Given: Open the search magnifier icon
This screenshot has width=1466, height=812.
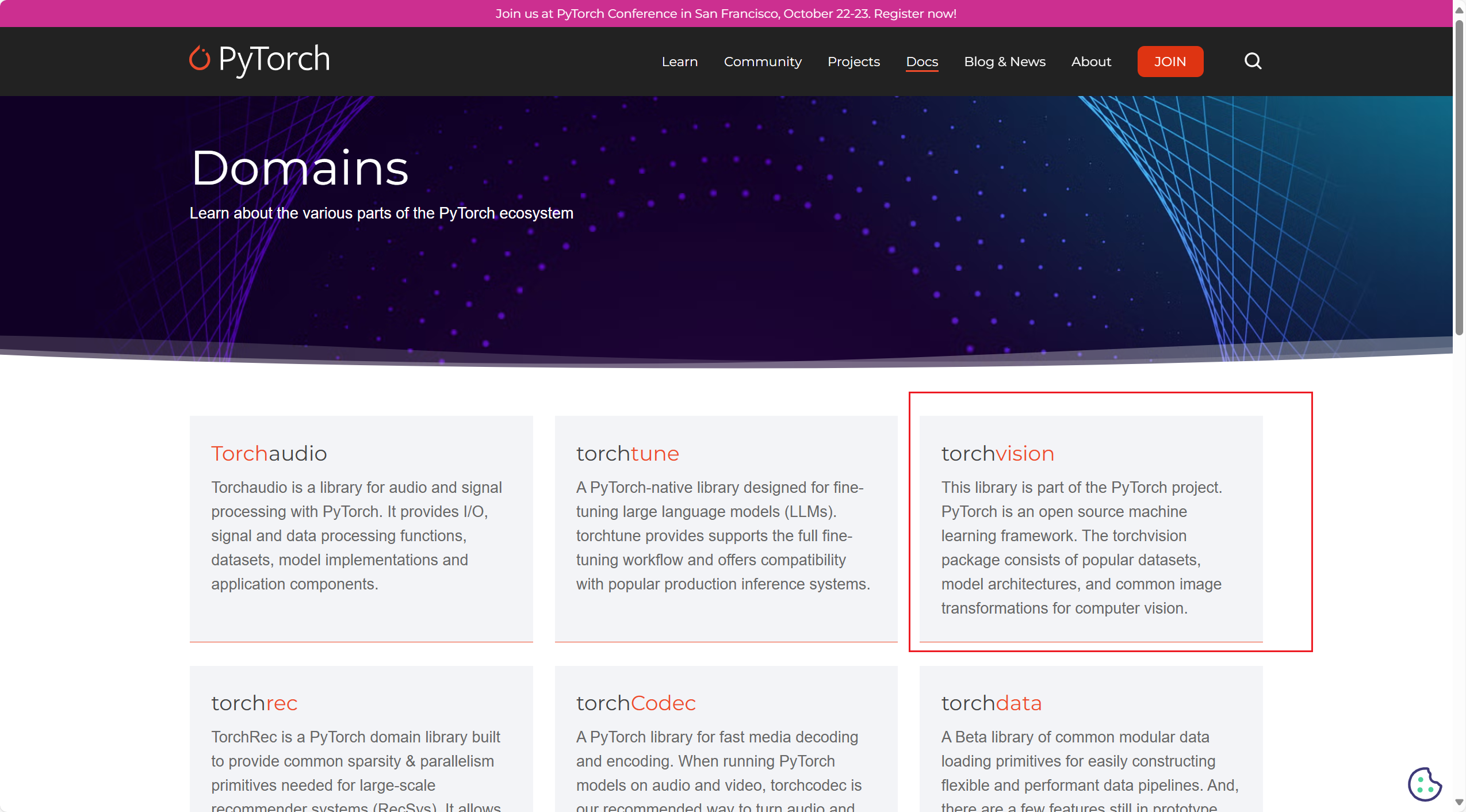Looking at the screenshot, I should (1253, 61).
